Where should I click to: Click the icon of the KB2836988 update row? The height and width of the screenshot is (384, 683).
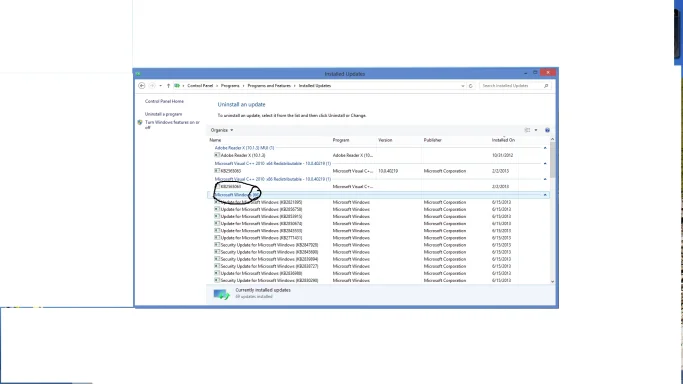click(x=217, y=273)
